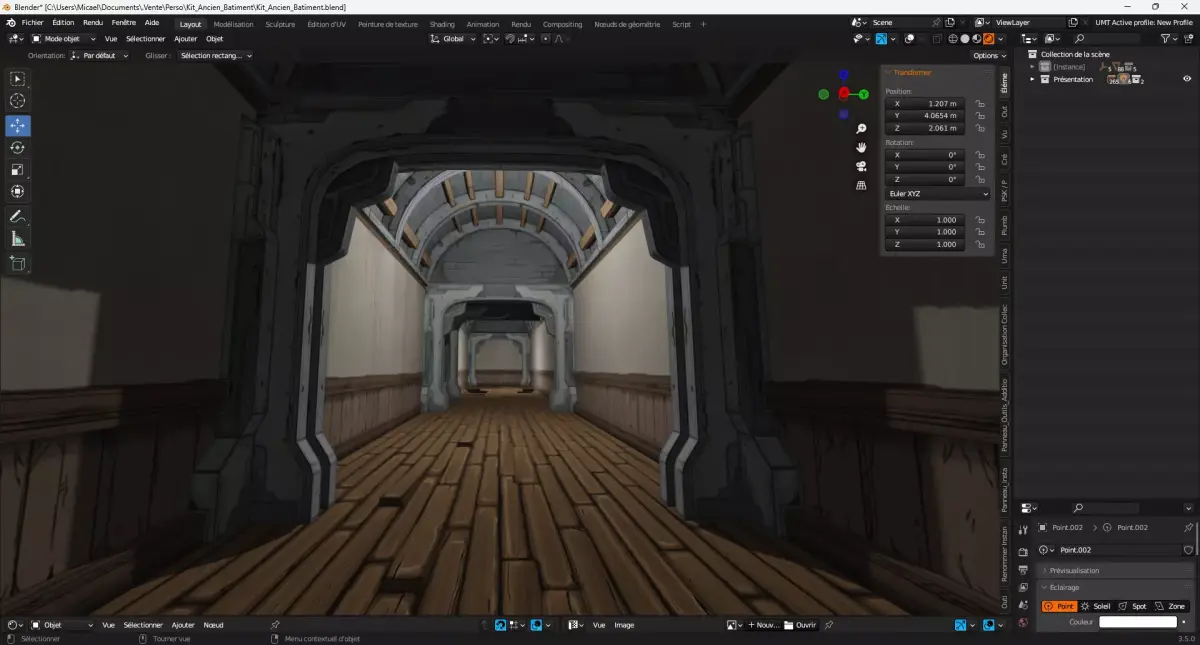Pin the properties editor context

click(x=1188, y=527)
